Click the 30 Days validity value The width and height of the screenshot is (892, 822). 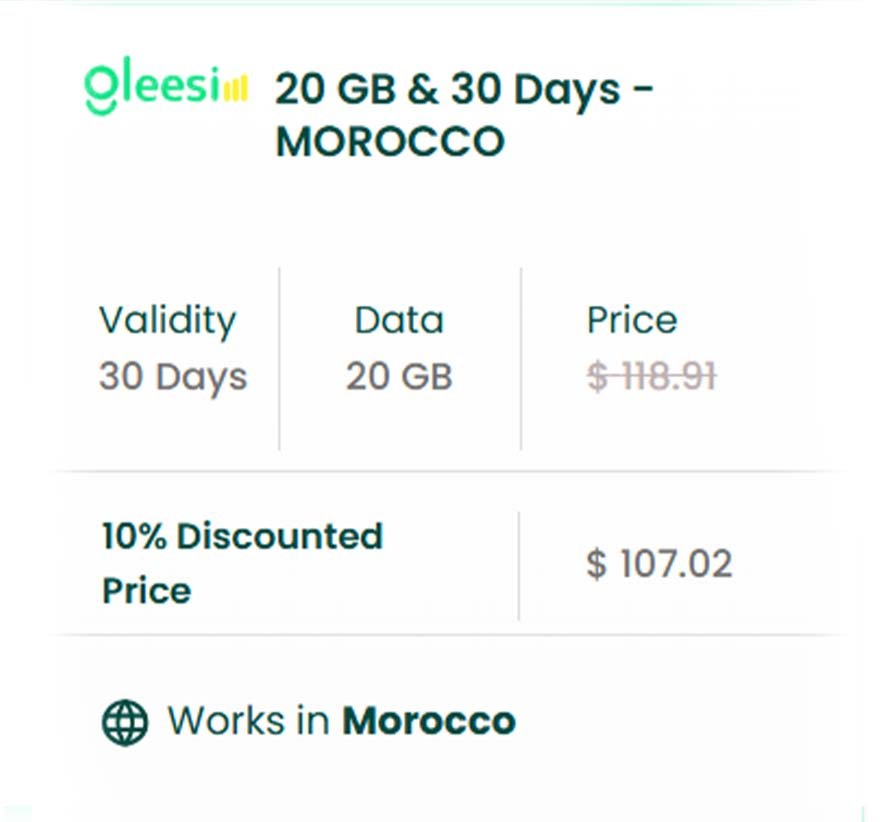pos(172,377)
